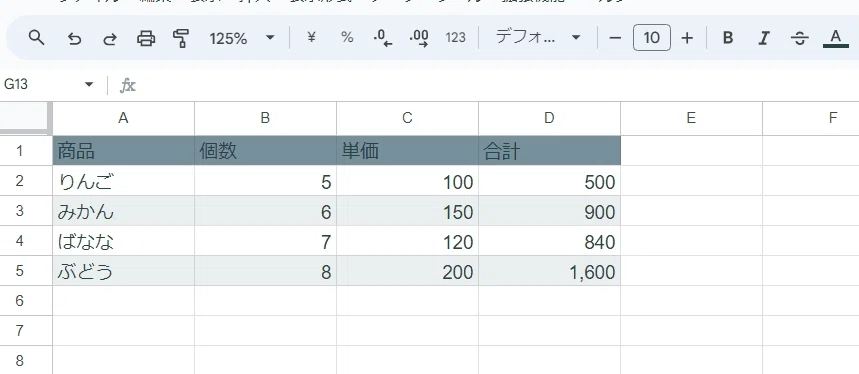
Task: Open the text color picker
Action: 835,38
